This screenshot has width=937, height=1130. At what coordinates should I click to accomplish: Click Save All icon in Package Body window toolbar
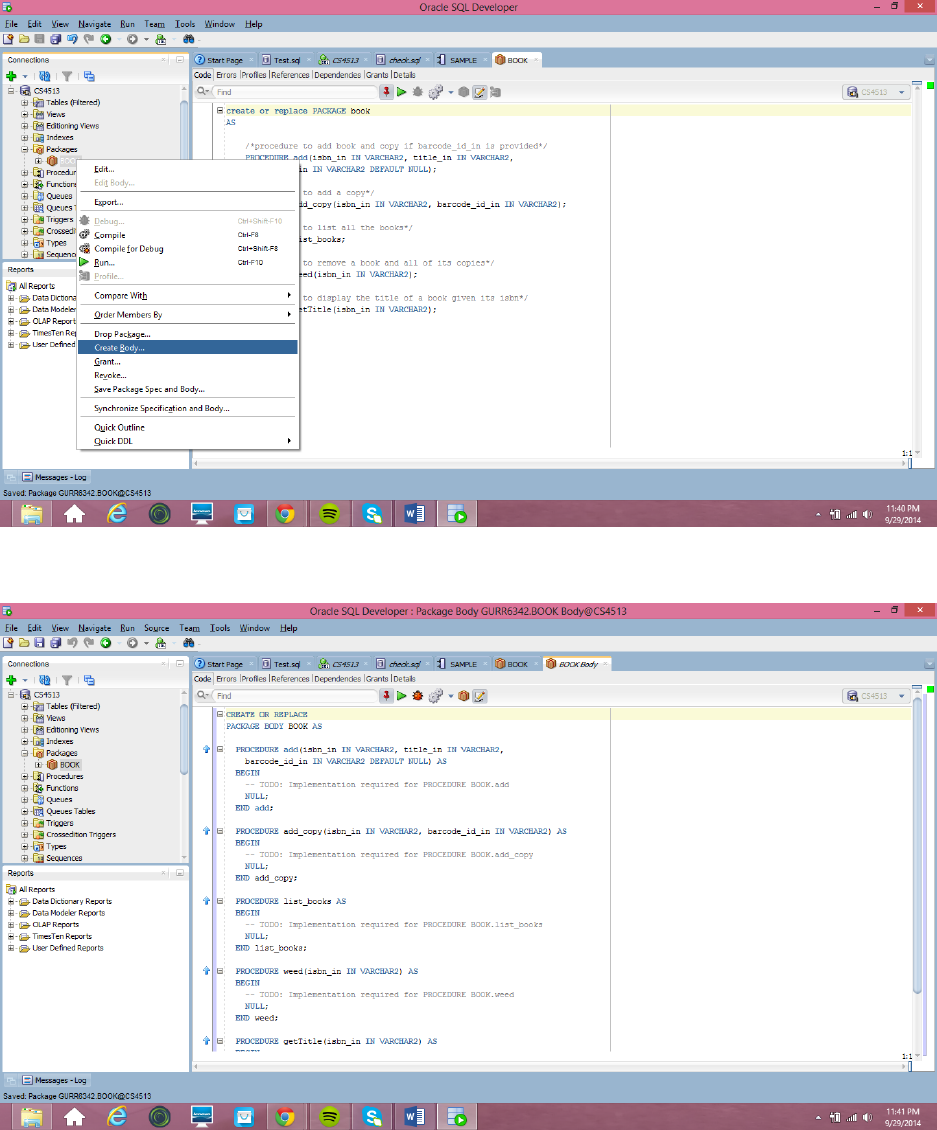point(55,643)
